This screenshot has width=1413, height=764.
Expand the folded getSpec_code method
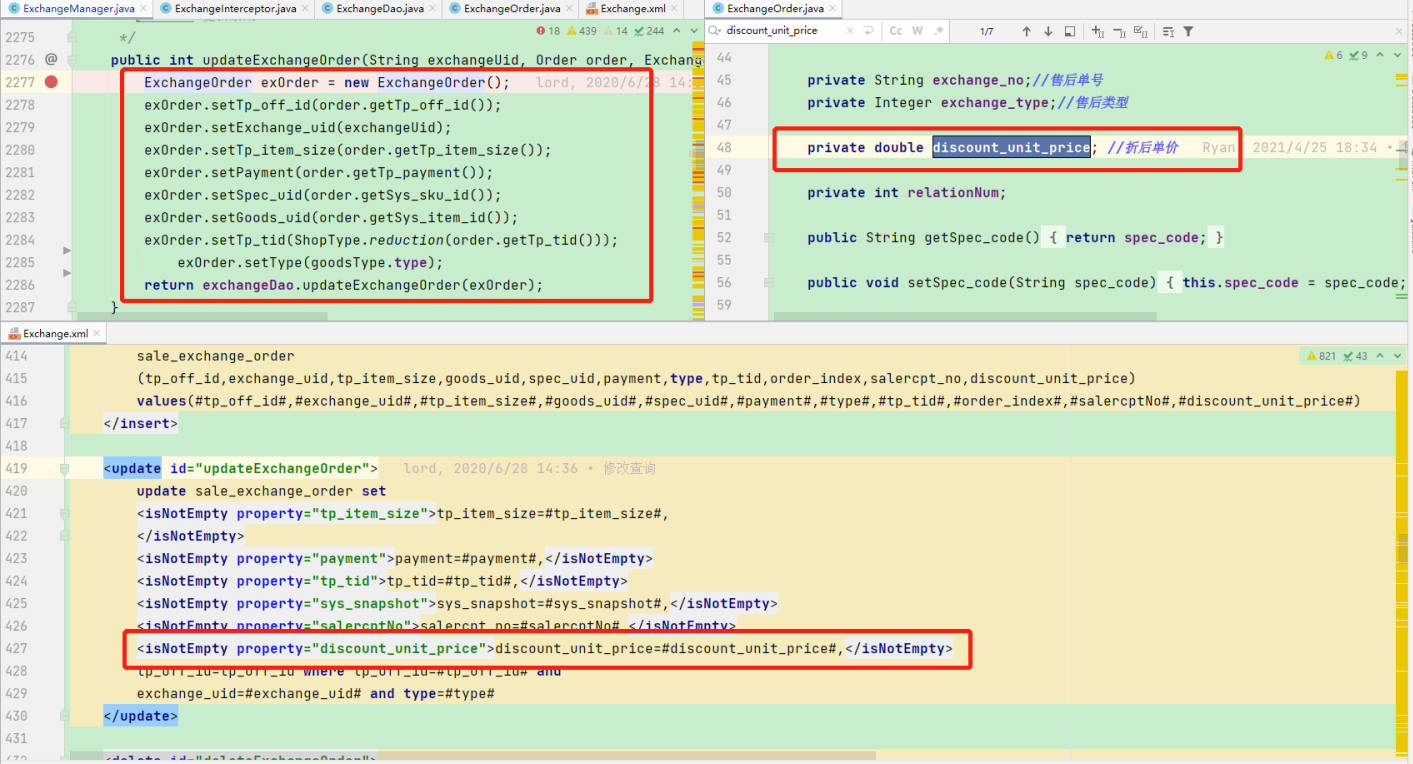(769, 238)
